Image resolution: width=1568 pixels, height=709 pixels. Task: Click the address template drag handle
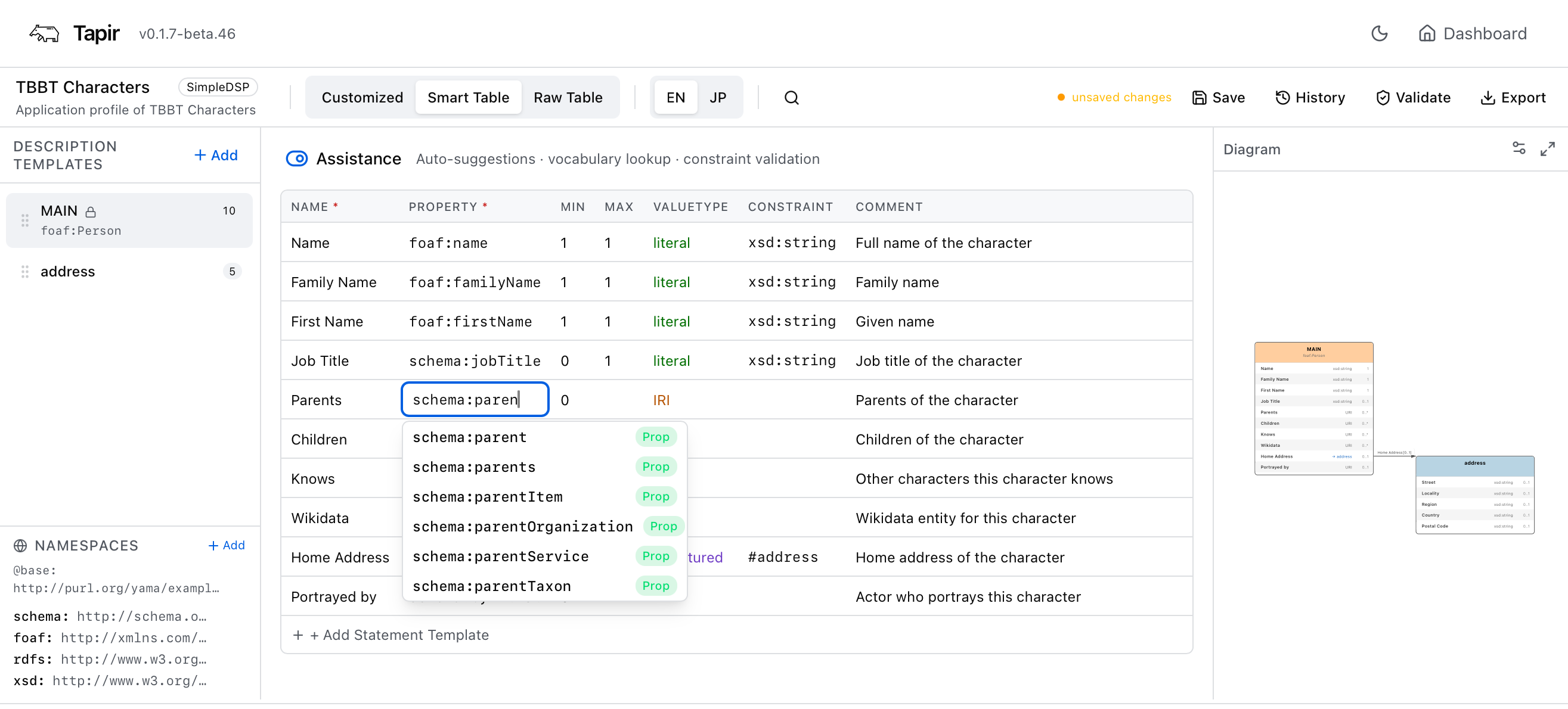(25, 271)
